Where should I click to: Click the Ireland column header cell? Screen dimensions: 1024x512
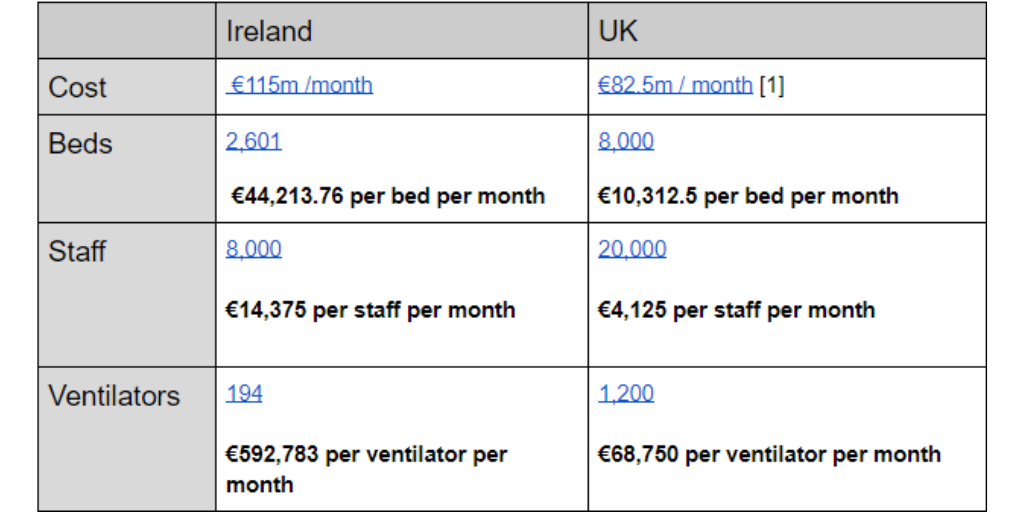269,32
